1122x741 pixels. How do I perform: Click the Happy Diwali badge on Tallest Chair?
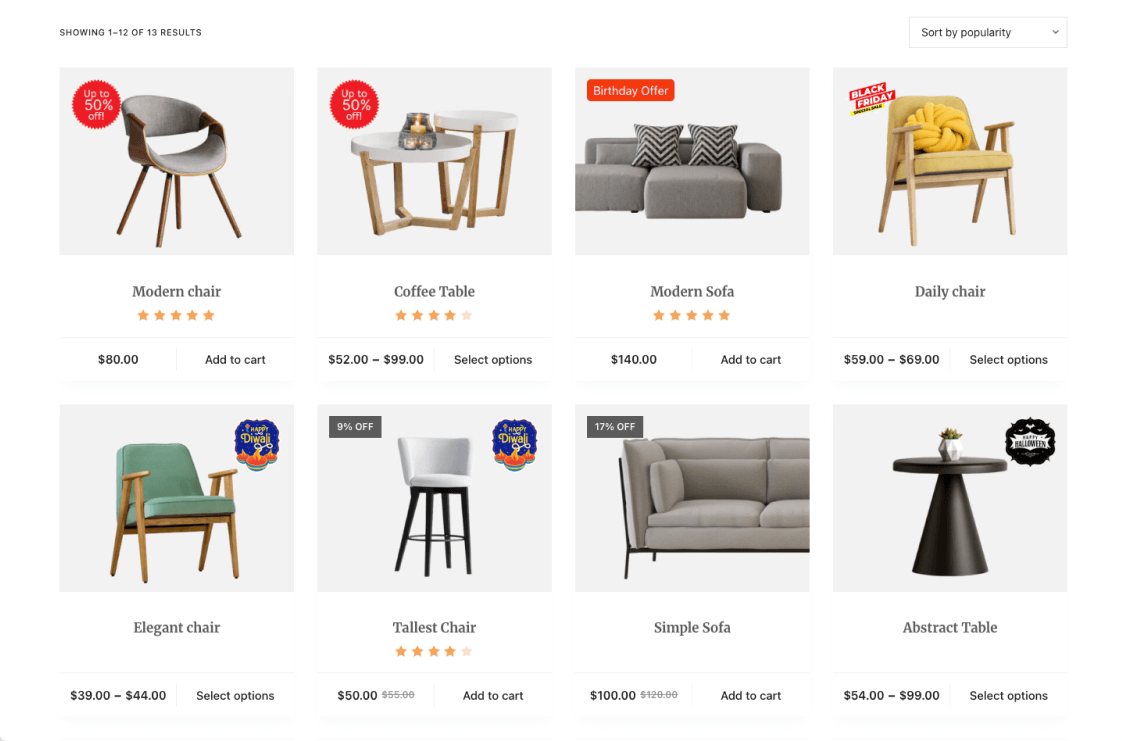(x=514, y=445)
